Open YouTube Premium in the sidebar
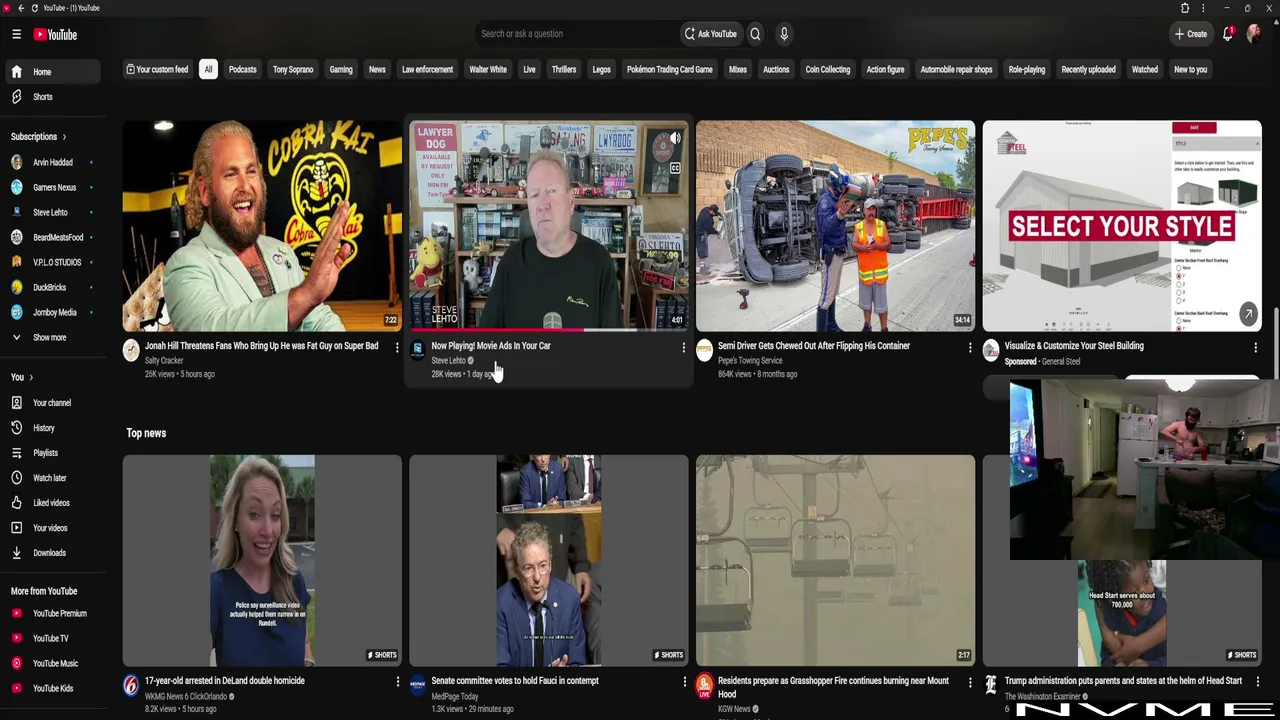This screenshot has height=720, width=1280. point(51,613)
